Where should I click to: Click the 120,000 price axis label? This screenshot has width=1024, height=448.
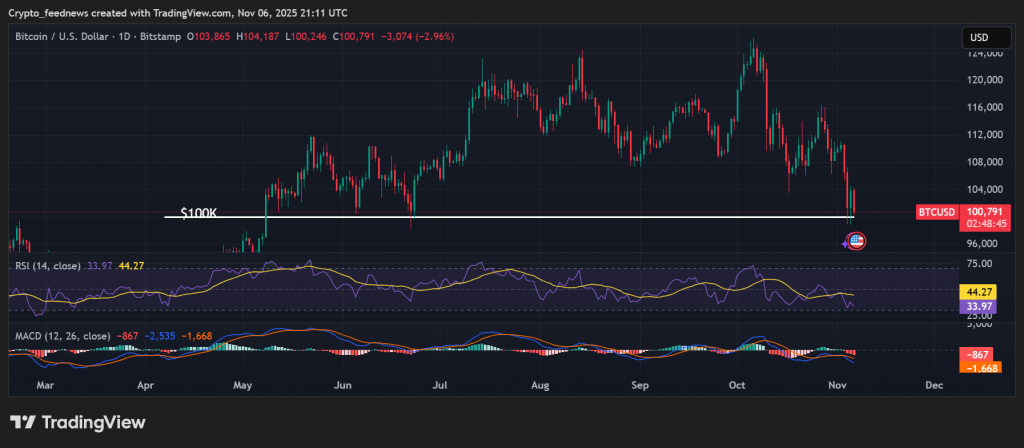[986, 80]
